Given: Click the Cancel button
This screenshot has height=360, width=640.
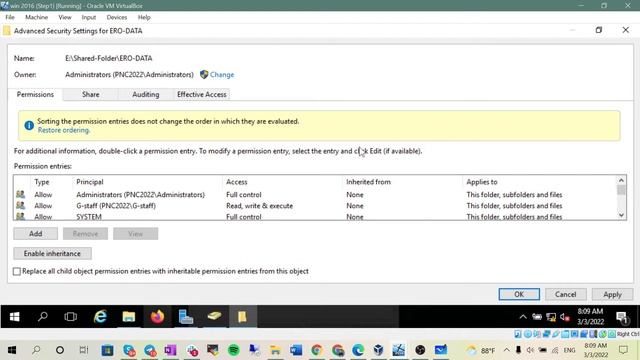Looking at the screenshot, I should pyautogui.click(x=565, y=294).
